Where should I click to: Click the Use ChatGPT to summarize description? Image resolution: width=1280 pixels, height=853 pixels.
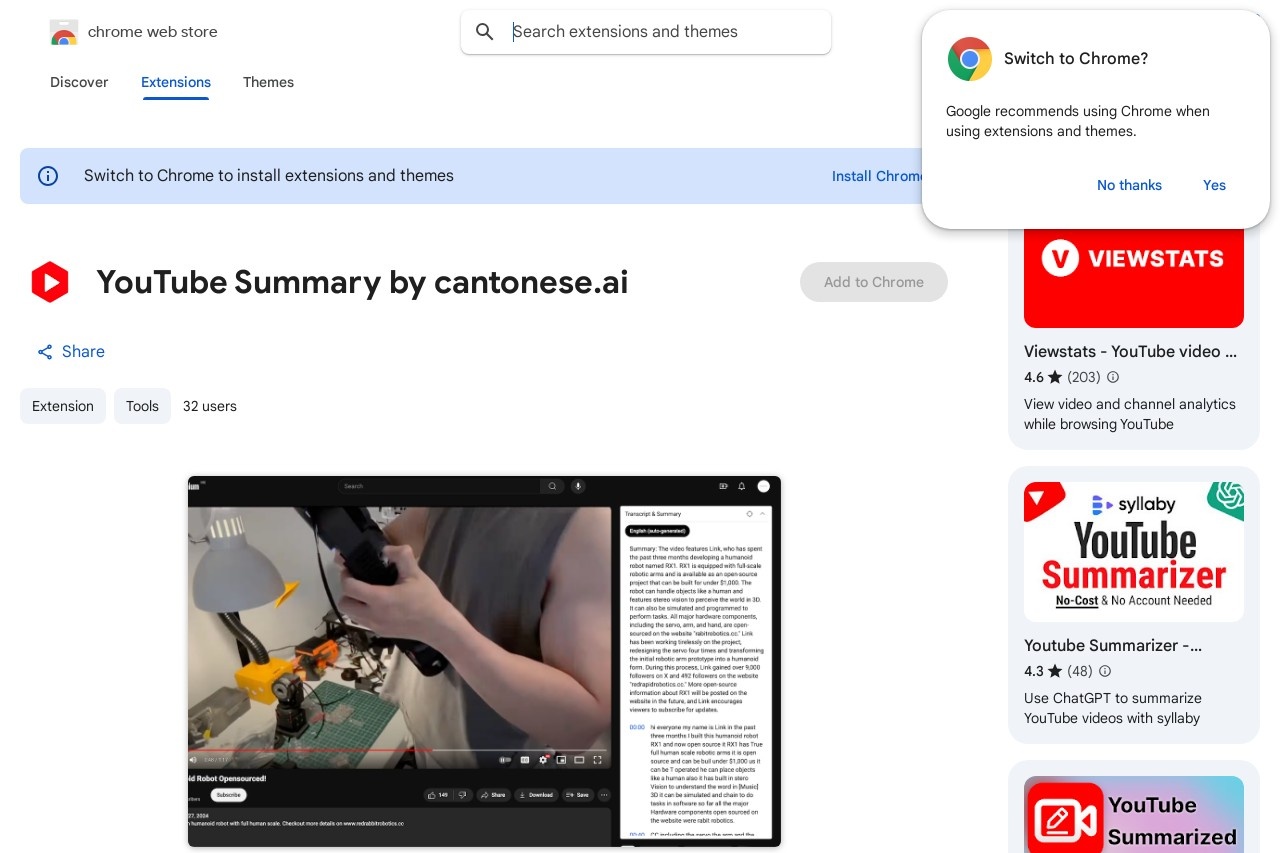pos(1113,708)
